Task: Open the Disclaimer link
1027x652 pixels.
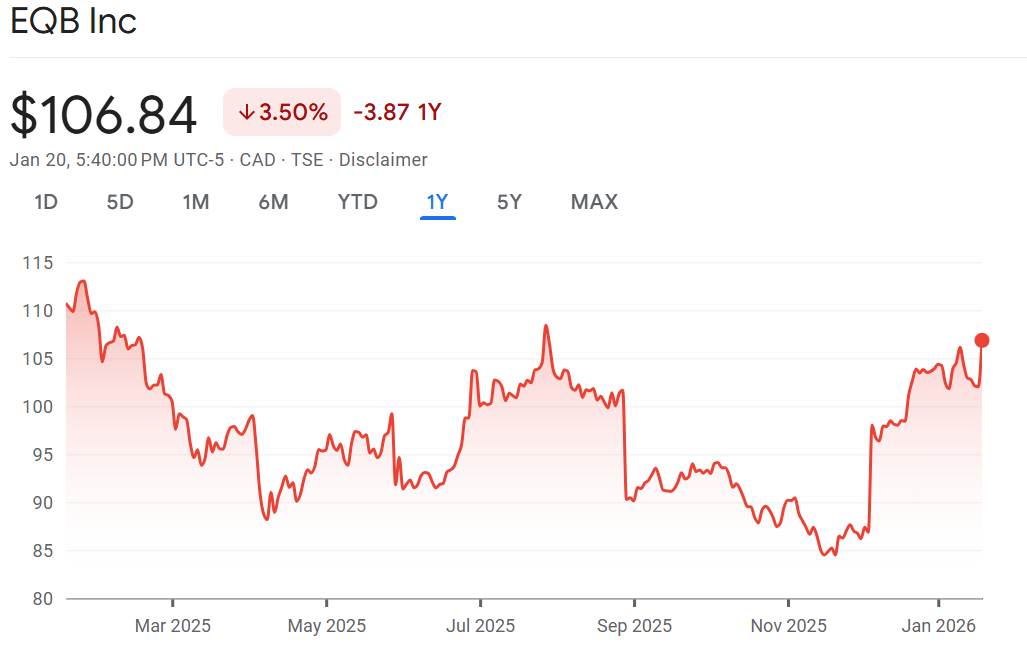Action: coord(383,160)
